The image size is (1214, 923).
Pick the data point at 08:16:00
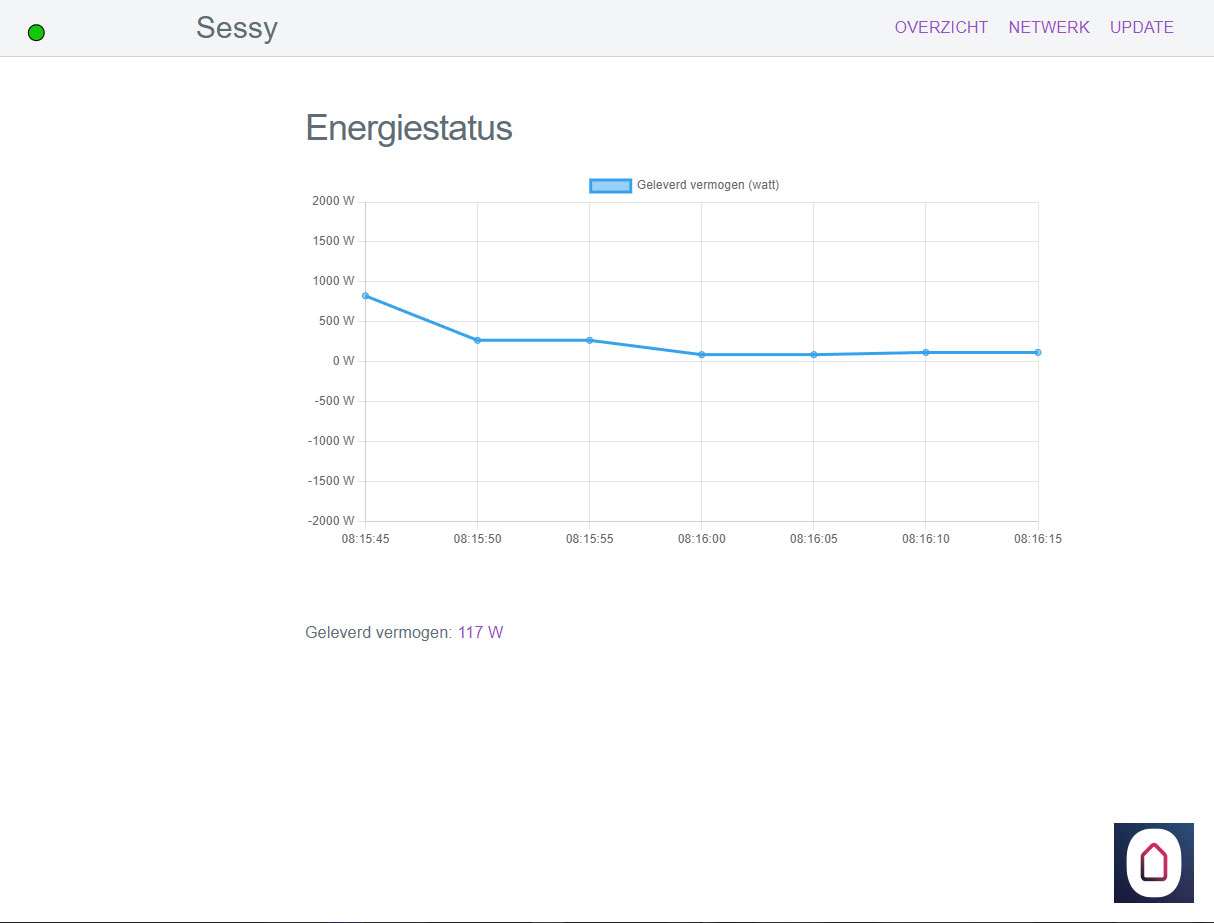point(701,354)
